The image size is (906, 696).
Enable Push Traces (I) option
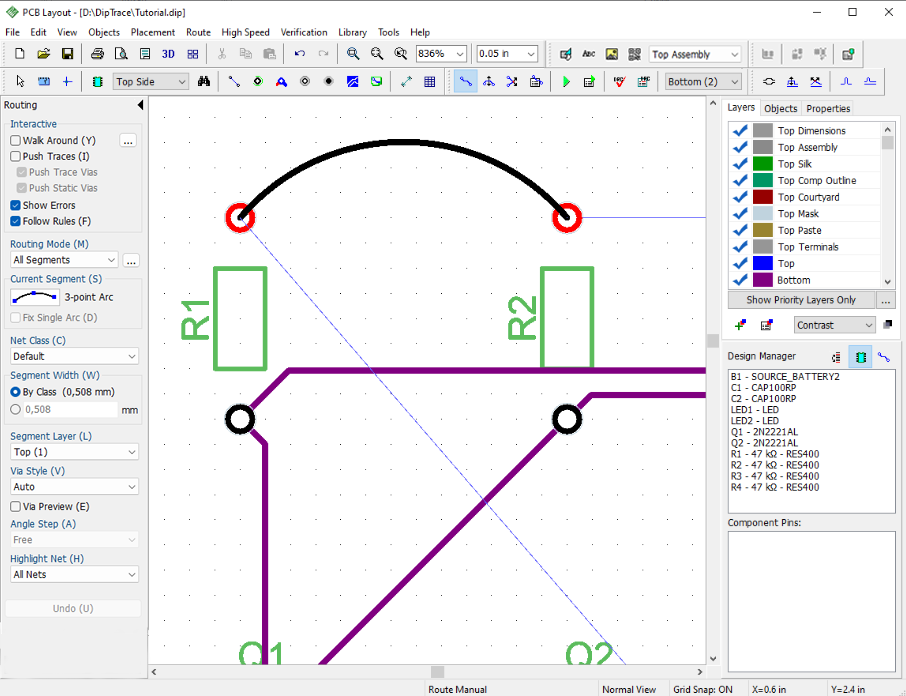click(16, 157)
